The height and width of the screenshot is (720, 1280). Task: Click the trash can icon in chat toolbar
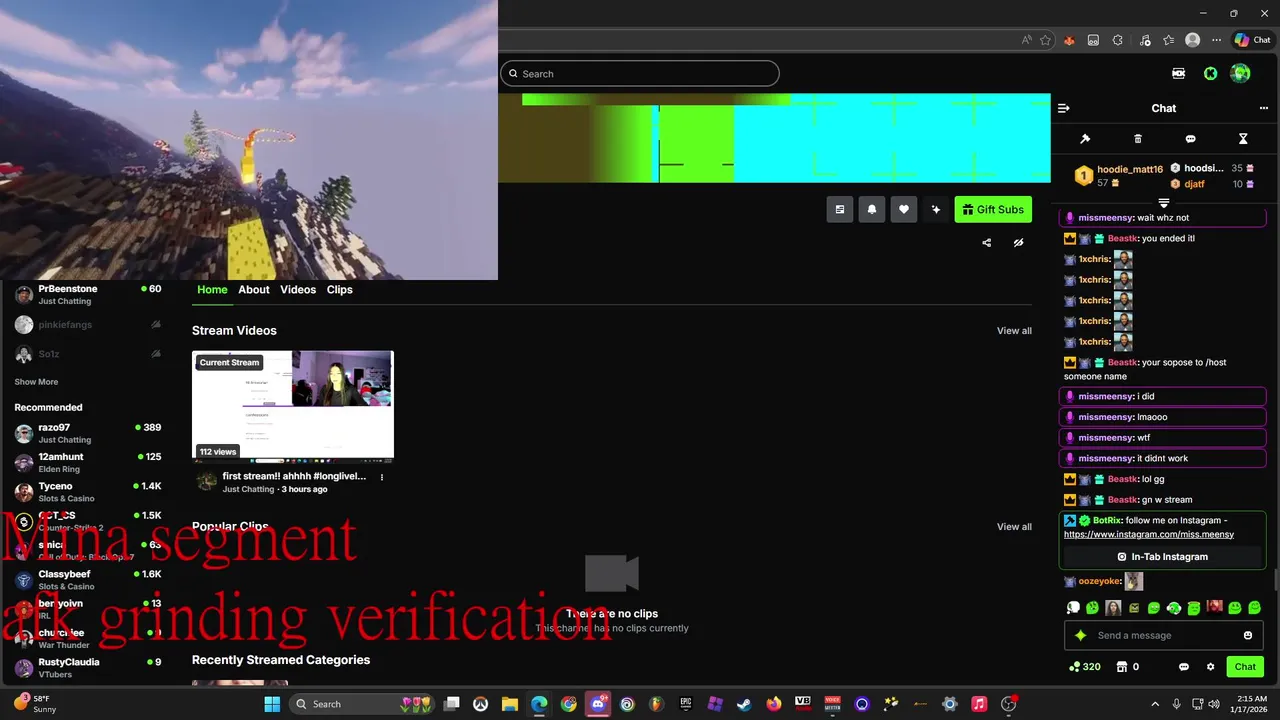coord(1138,139)
